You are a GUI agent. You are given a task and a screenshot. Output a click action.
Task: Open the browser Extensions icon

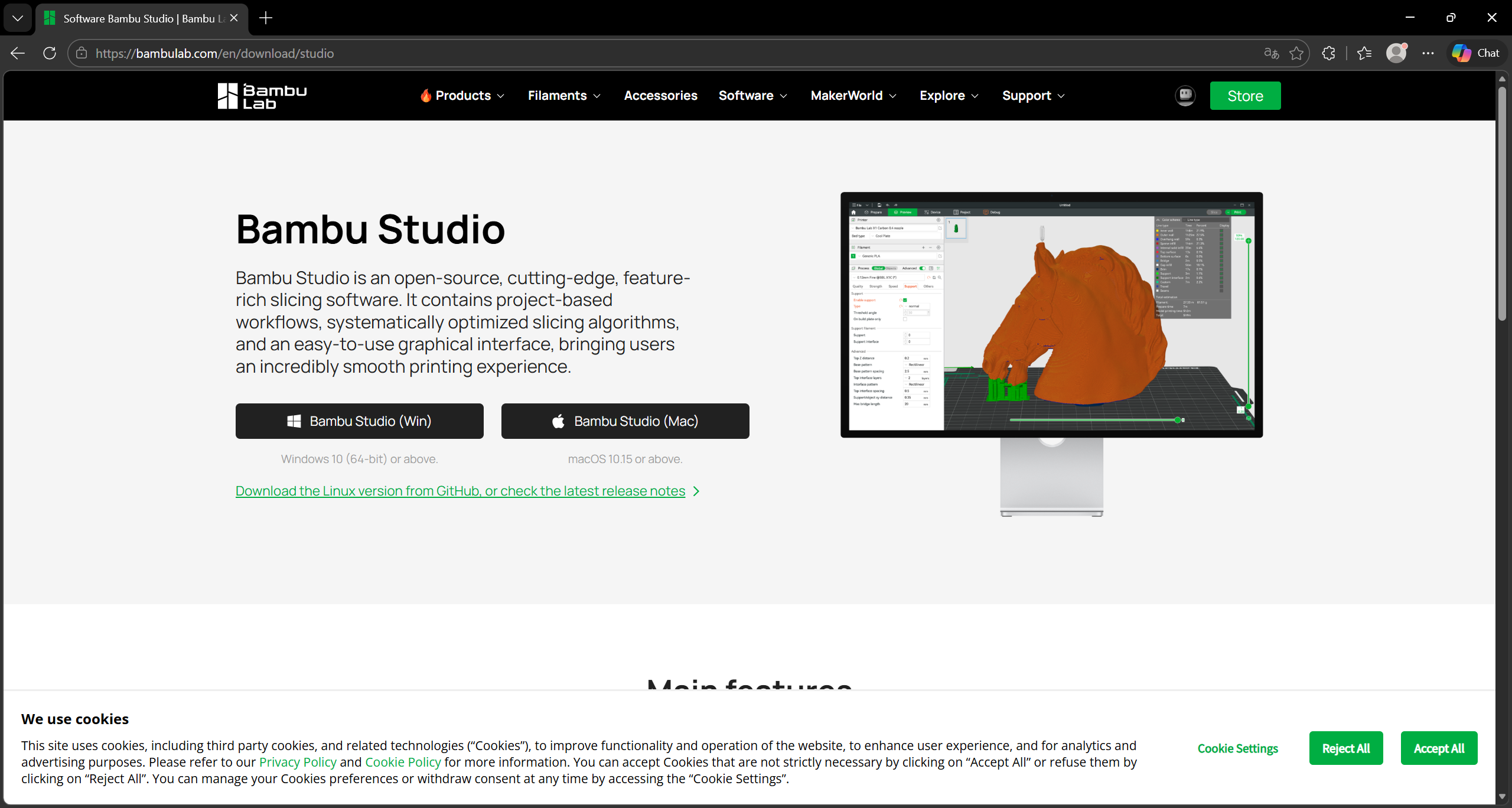[x=1329, y=53]
